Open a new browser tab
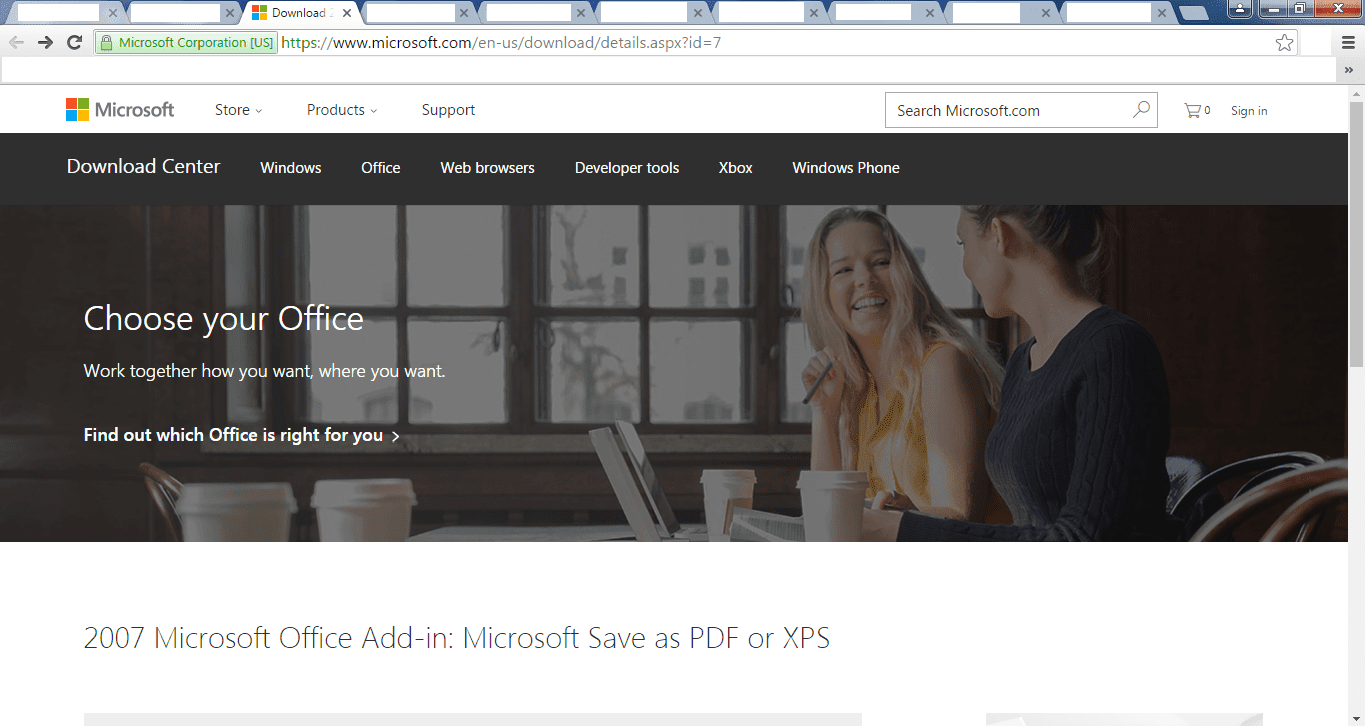Image resolution: width=1365 pixels, height=726 pixels. pyautogui.click(x=1196, y=12)
